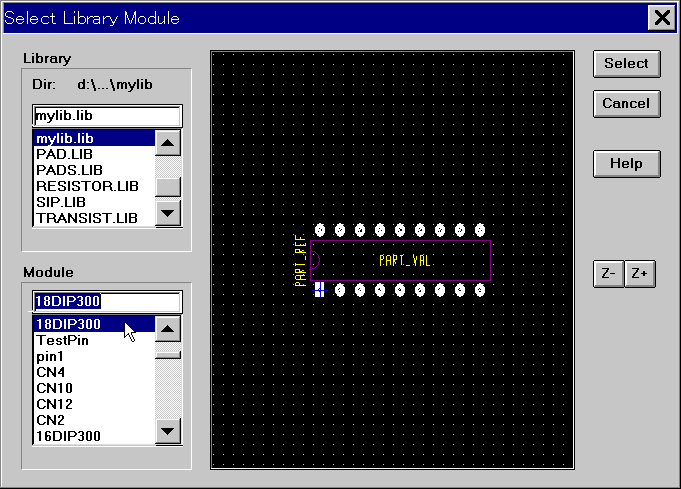Click module list scroll down arrow
Viewport: 681px width, 489px height.
click(168, 431)
